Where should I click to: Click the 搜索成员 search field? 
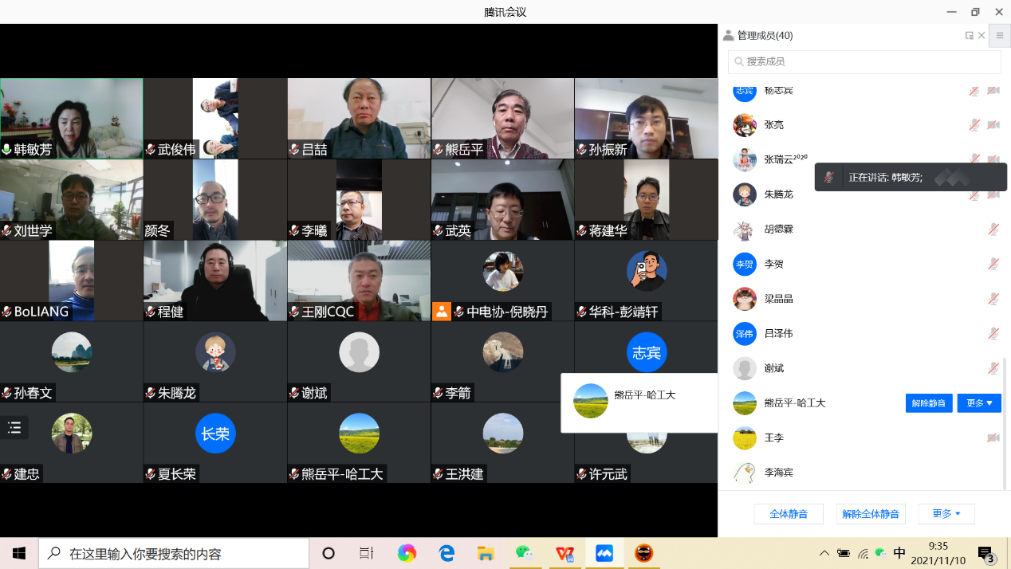coord(865,62)
